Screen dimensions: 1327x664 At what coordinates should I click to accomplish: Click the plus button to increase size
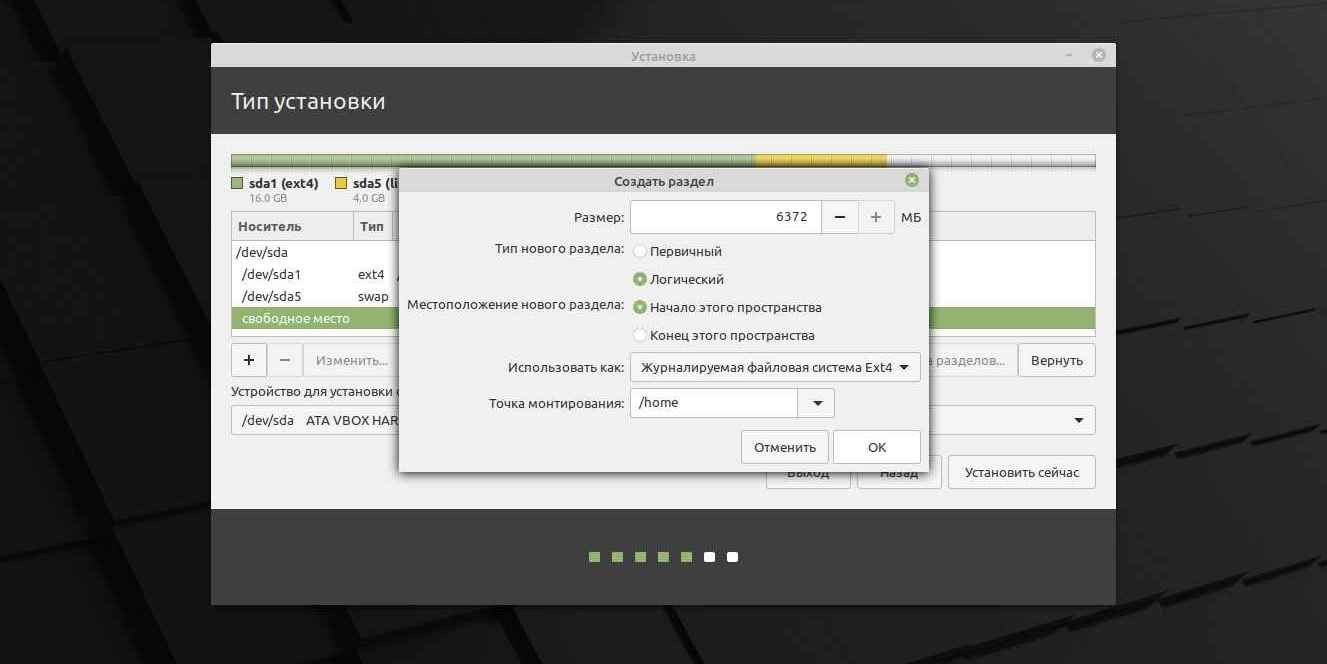click(875, 217)
